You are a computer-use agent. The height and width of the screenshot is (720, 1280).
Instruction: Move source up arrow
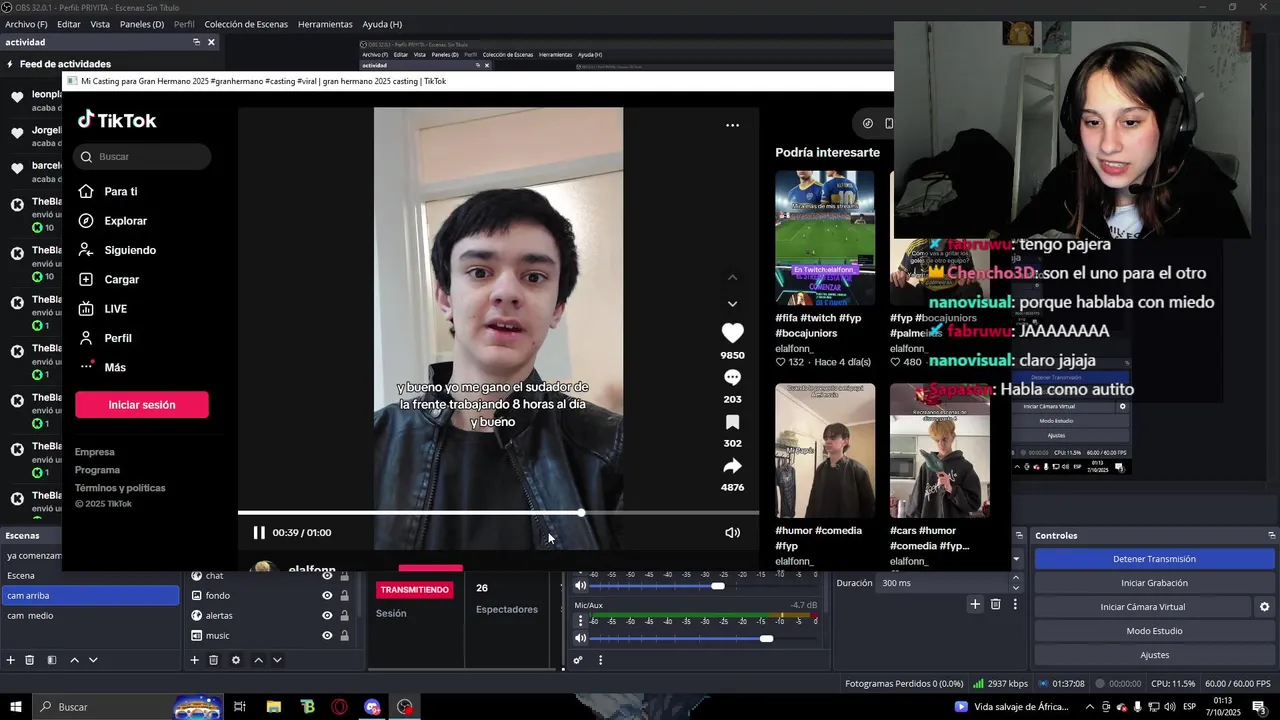[x=258, y=660]
